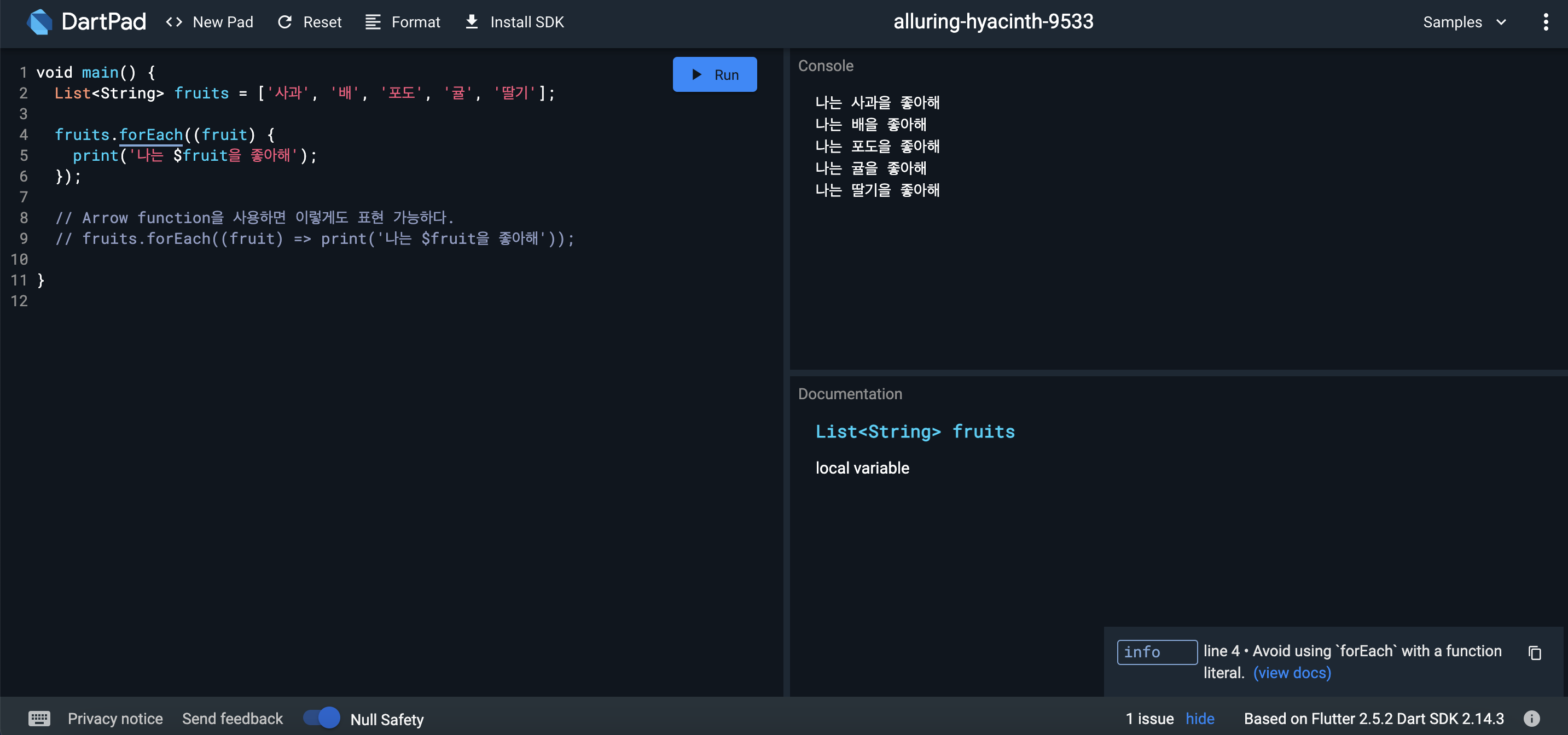Click the Samples chevron arrow
Viewport: 1568px width, 735px height.
[x=1501, y=22]
